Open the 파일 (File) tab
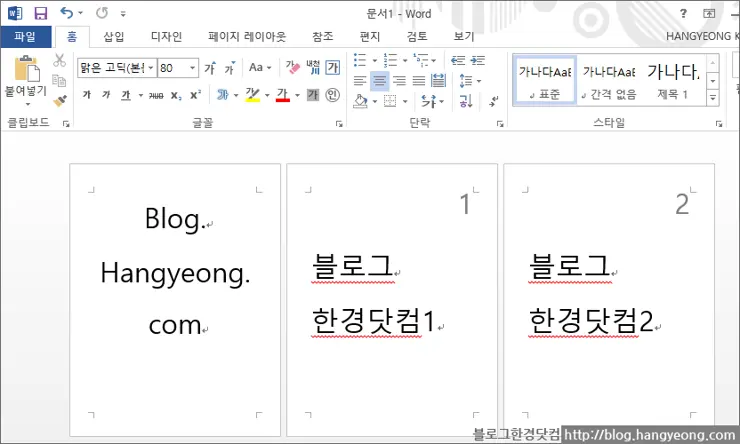 [25, 37]
